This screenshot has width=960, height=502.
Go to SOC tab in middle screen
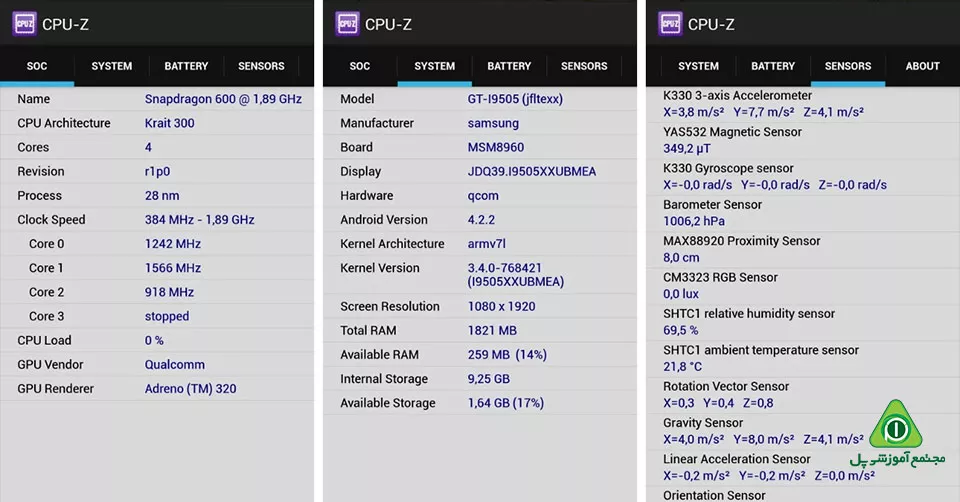[x=360, y=66]
